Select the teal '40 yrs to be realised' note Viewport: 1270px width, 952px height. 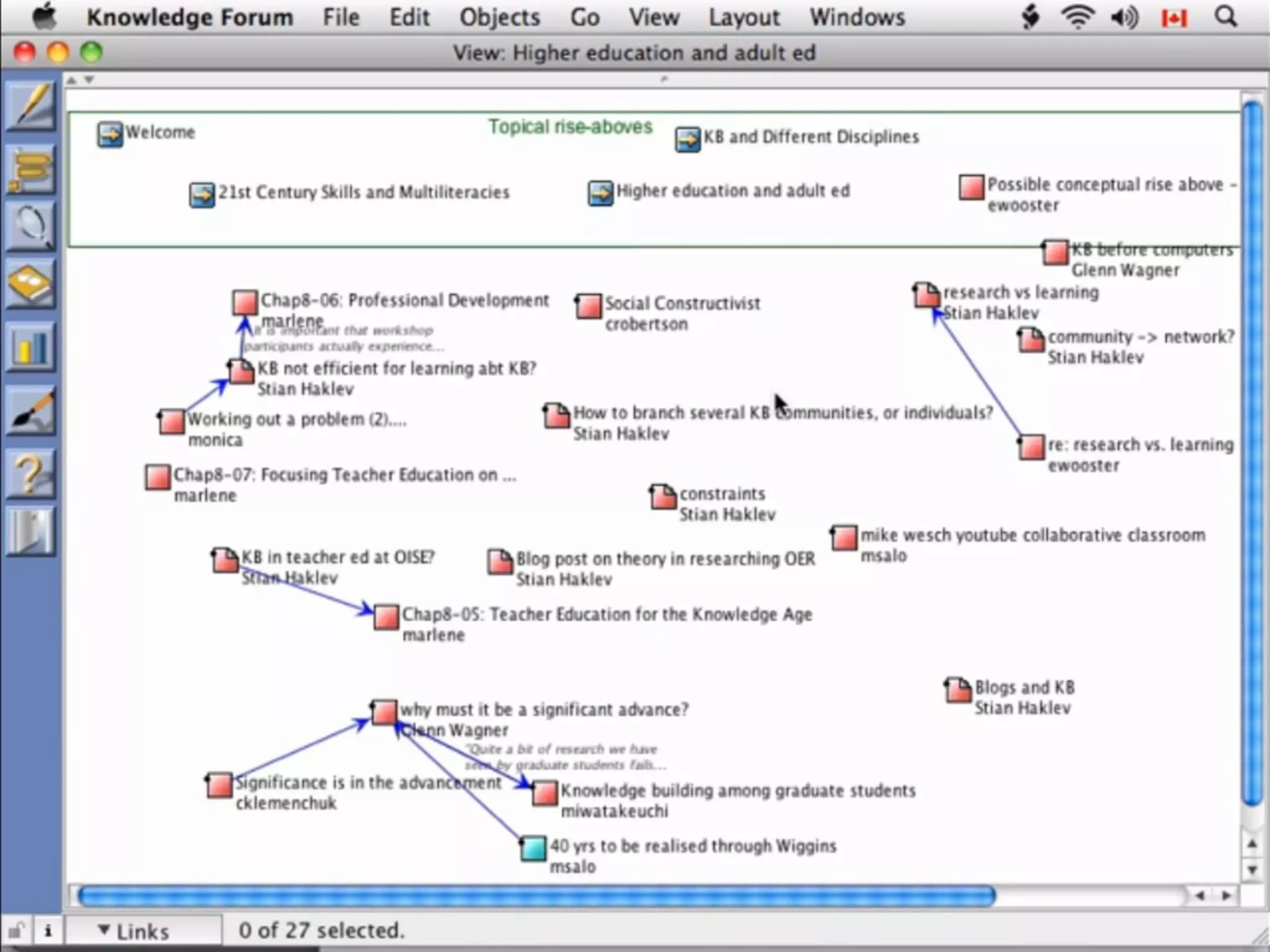[533, 848]
